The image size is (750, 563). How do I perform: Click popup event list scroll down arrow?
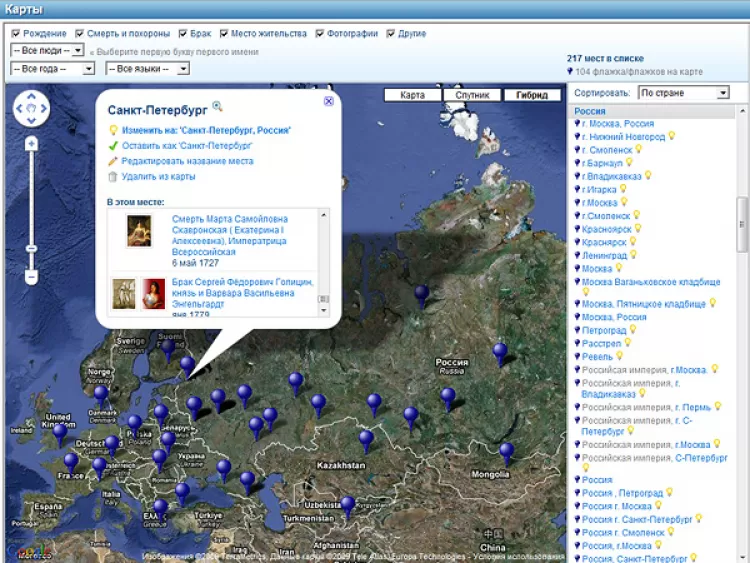(x=324, y=311)
